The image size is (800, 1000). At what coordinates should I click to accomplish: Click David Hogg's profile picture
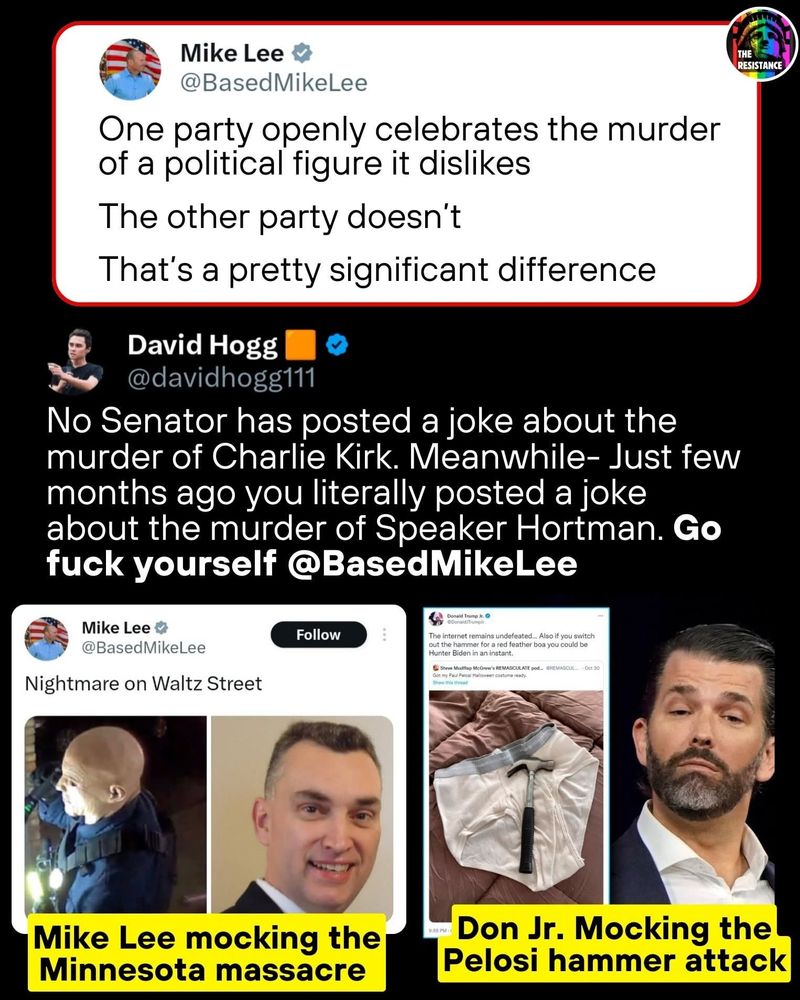pos(75,361)
